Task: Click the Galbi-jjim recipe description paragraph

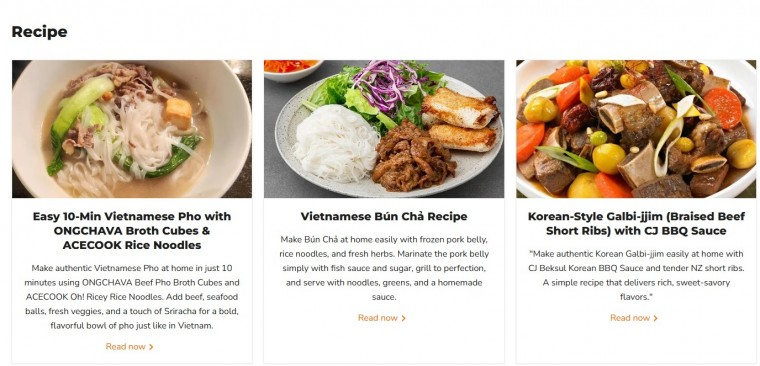Action: click(636, 275)
